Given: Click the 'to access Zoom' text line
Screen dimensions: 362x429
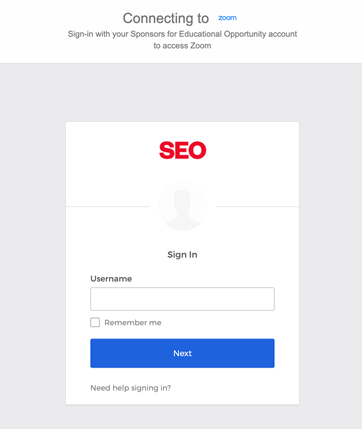Looking at the screenshot, I should pos(182,46).
